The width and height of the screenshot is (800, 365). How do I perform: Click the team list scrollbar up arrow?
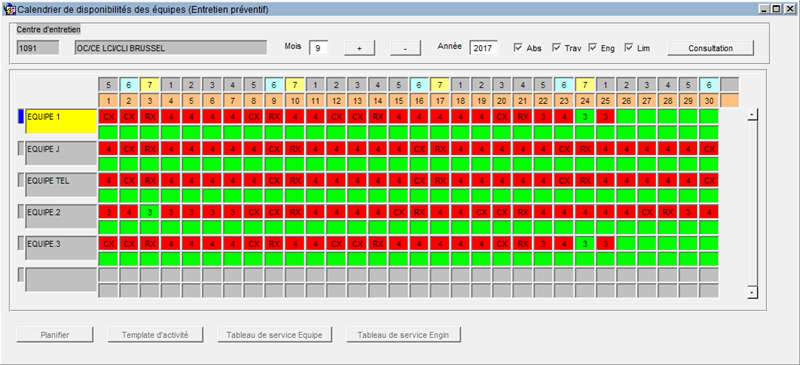(752, 115)
